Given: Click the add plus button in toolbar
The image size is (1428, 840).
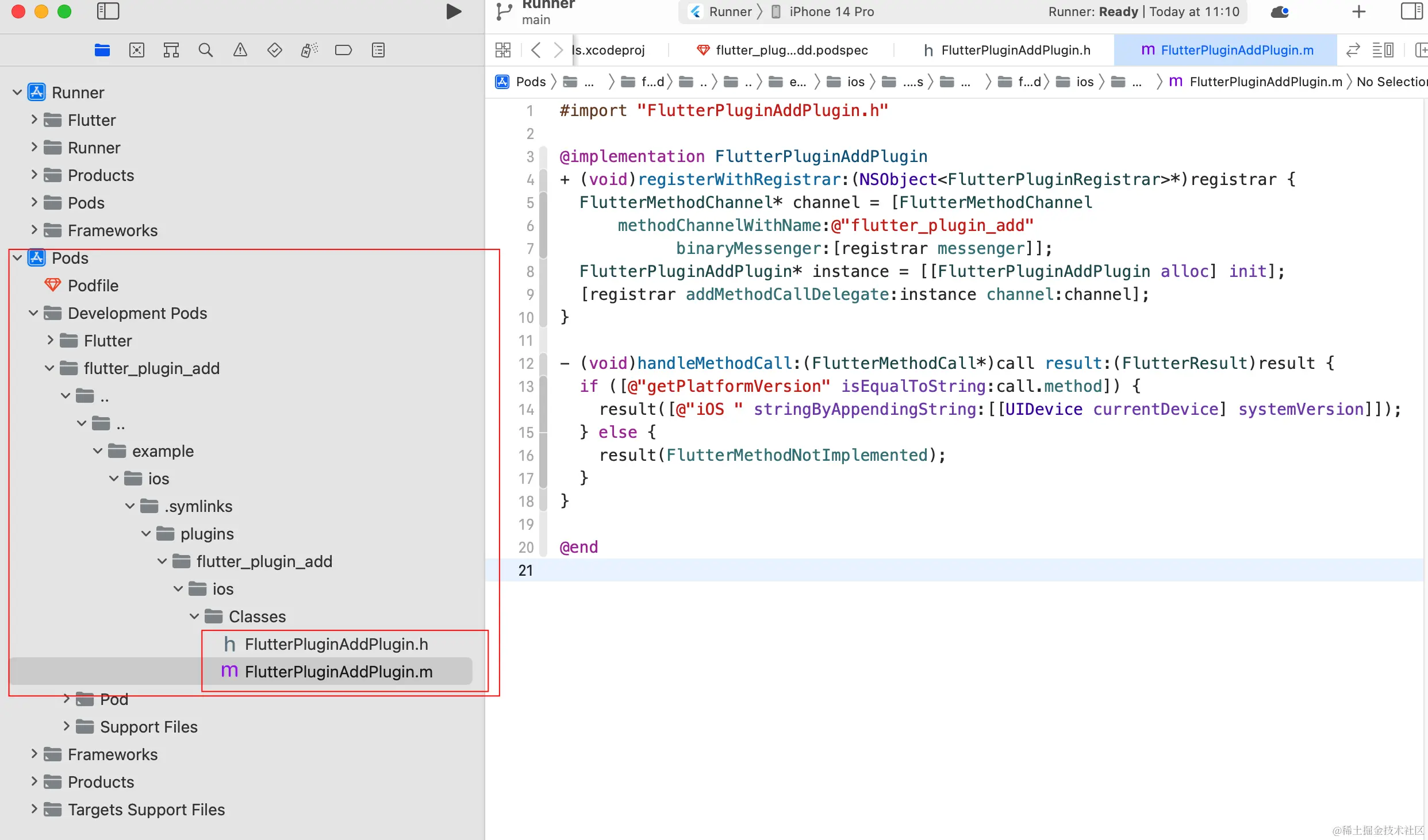Looking at the screenshot, I should pyautogui.click(x=1359, y=11).
